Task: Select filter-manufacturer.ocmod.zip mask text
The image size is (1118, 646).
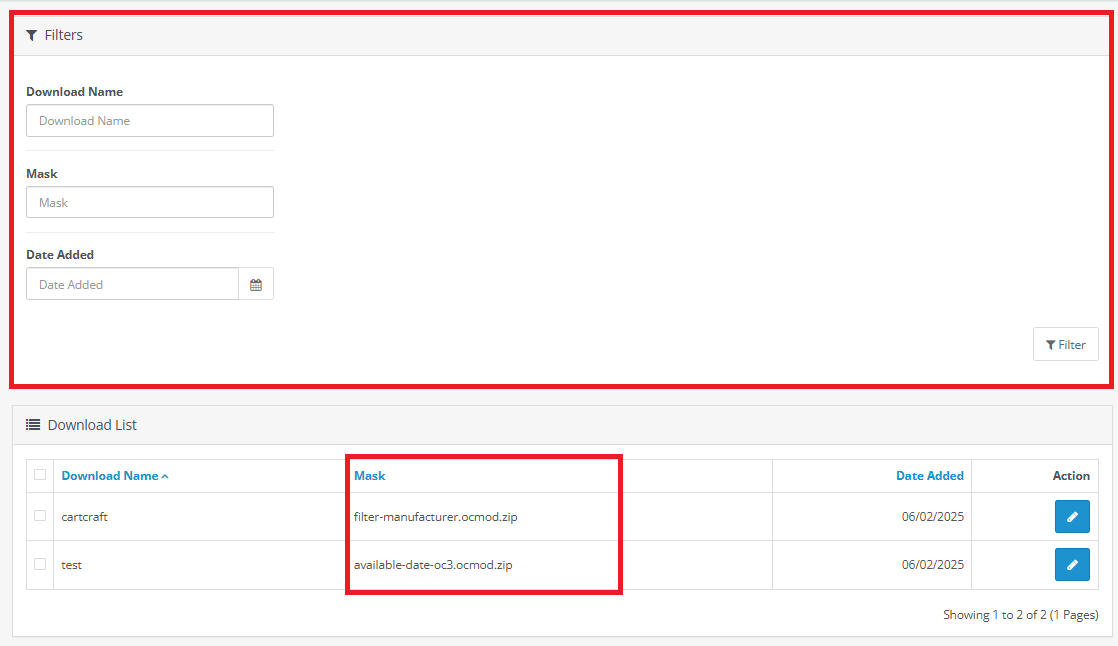Action: [x=435, y=517]
